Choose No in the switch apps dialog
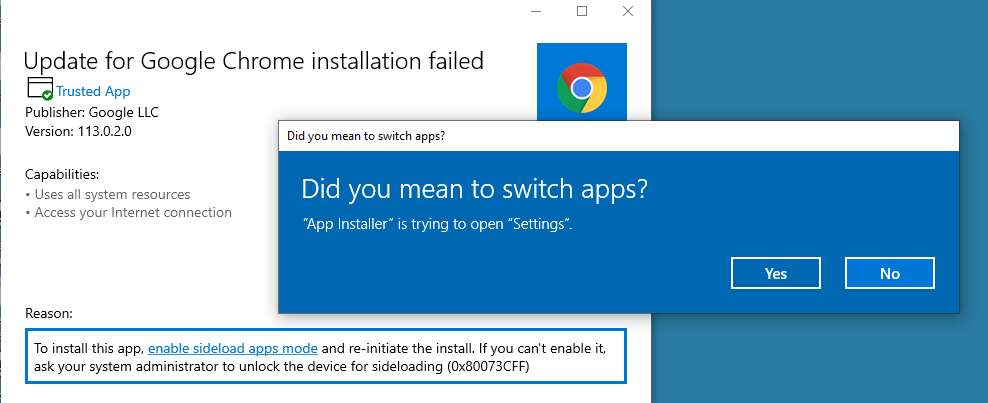The width and height of the screenshot is (988, 403). coord(889,273)
